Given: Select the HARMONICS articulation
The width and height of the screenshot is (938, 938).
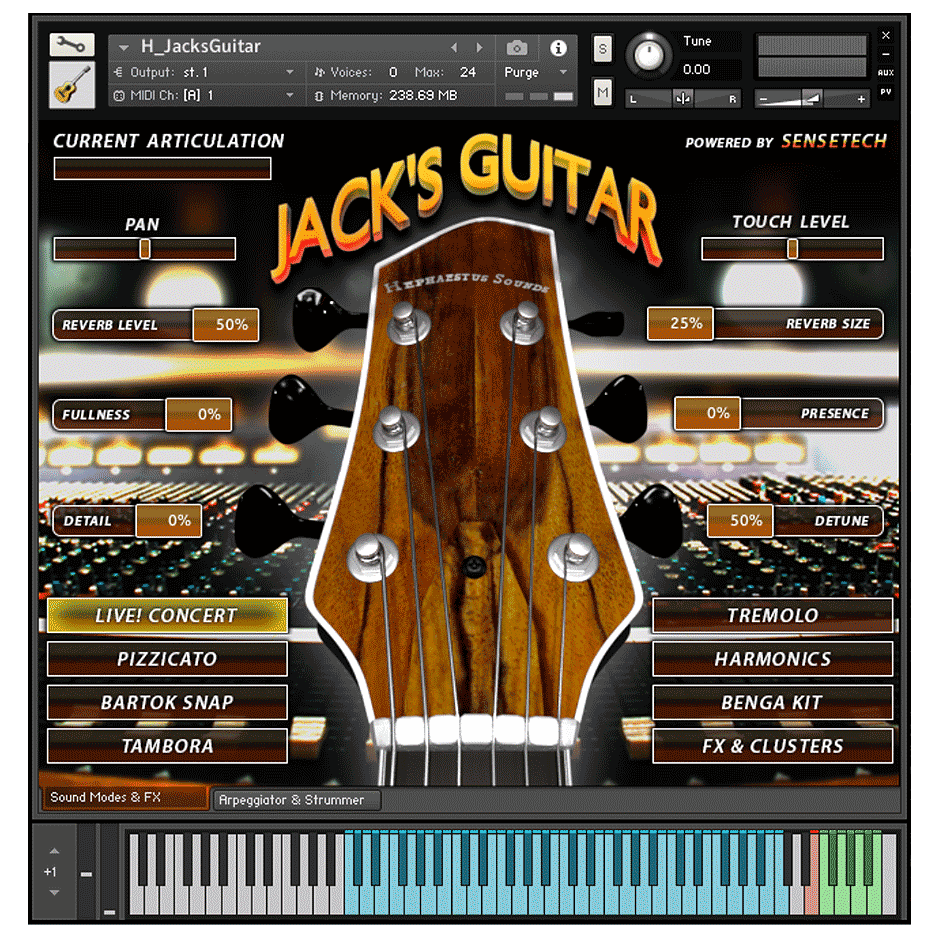Looking at the screenshot, I should point(772,659).
